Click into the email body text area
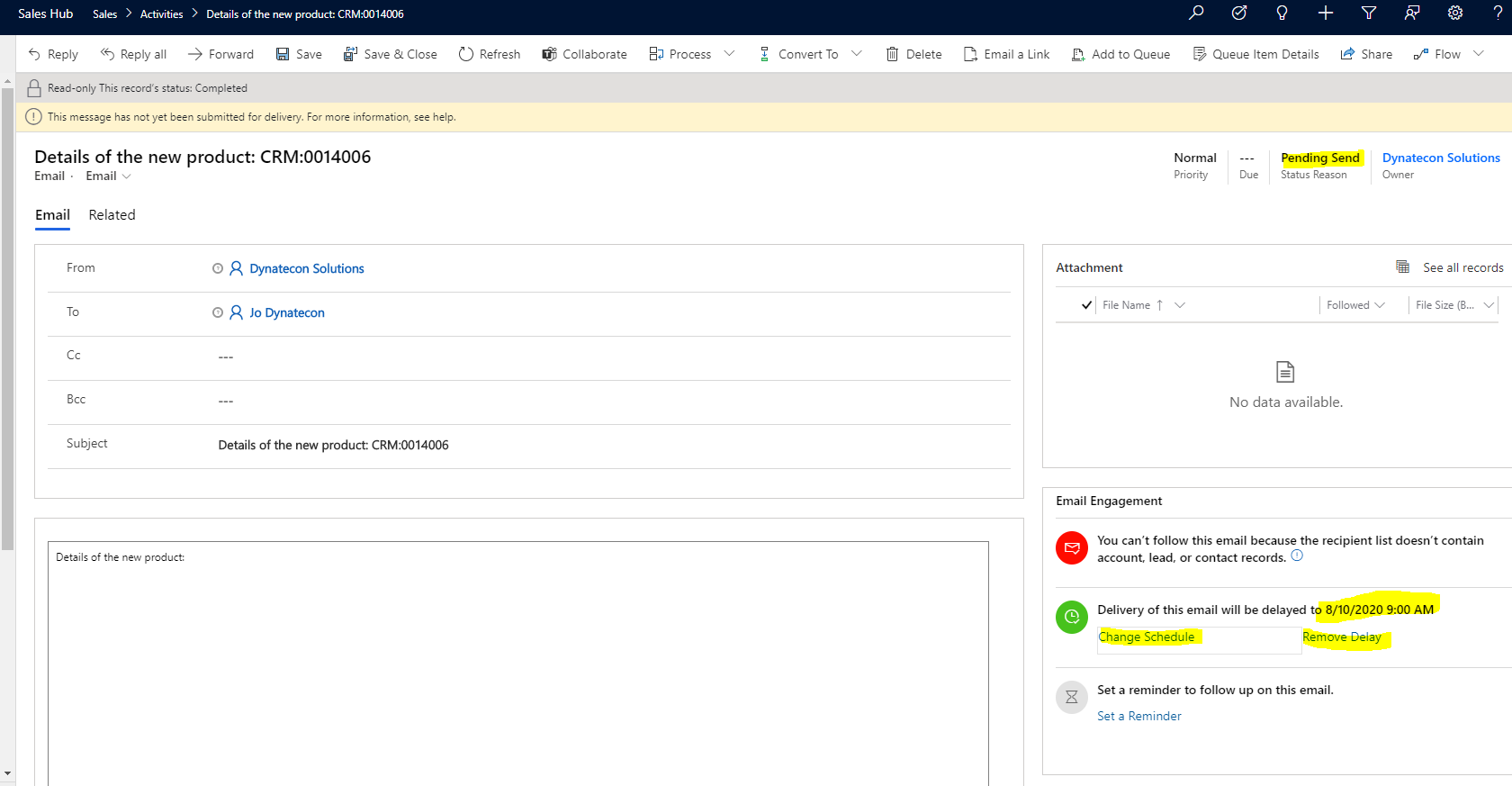The height and width of the screenshot is (786, 1512). point(517,666)
